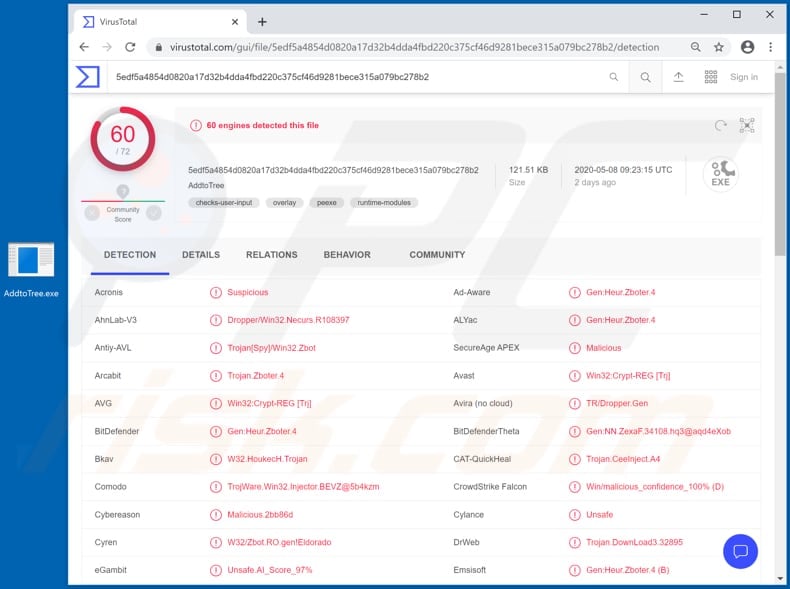Click the 60/72 detection score gauge
Screen dimensions: 790x589
(123, 139)
